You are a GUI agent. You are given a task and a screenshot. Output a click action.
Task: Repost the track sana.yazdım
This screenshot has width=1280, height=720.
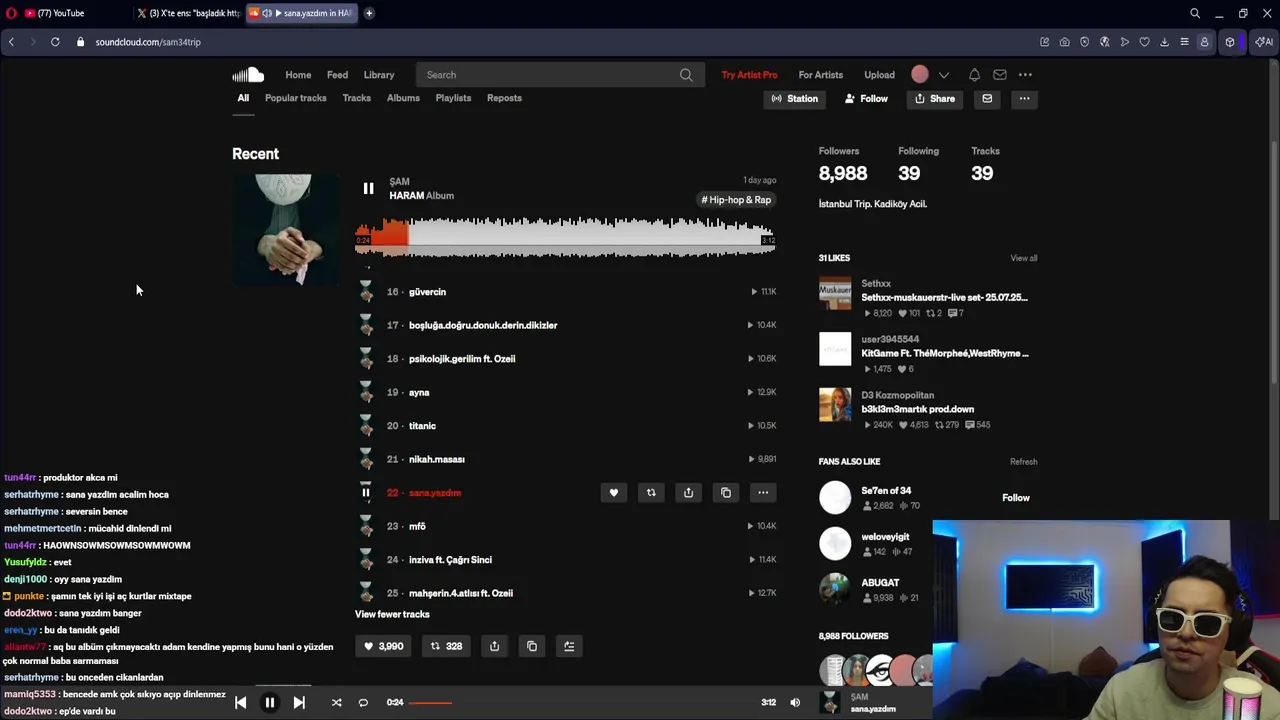(x=651, y=493)
